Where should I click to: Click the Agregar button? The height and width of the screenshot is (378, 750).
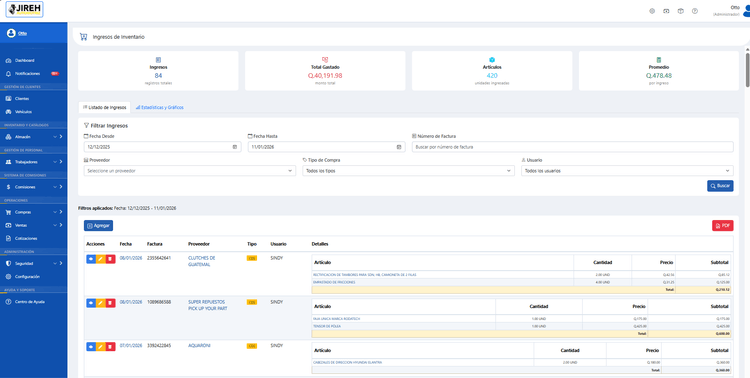pos(99,226)
